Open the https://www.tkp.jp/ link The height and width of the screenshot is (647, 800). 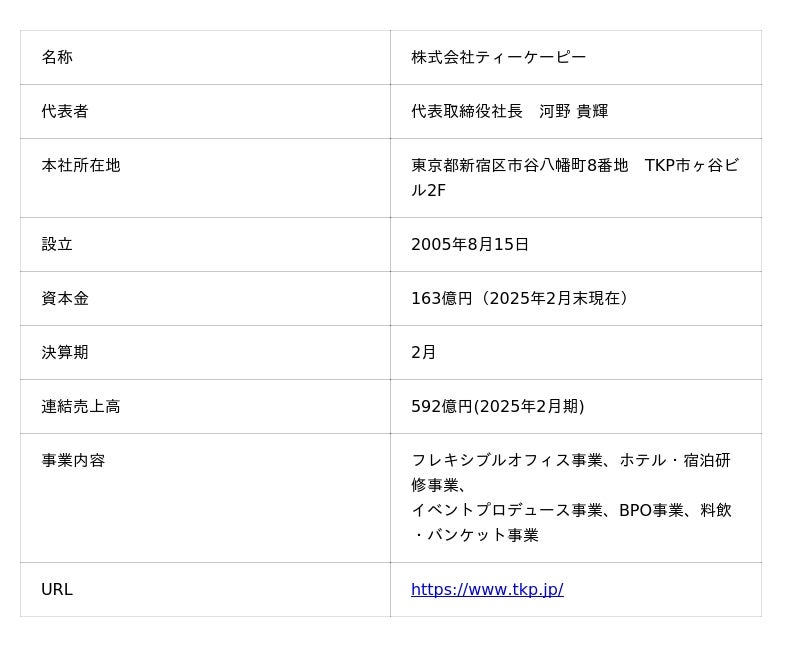[x=487, y=589]
